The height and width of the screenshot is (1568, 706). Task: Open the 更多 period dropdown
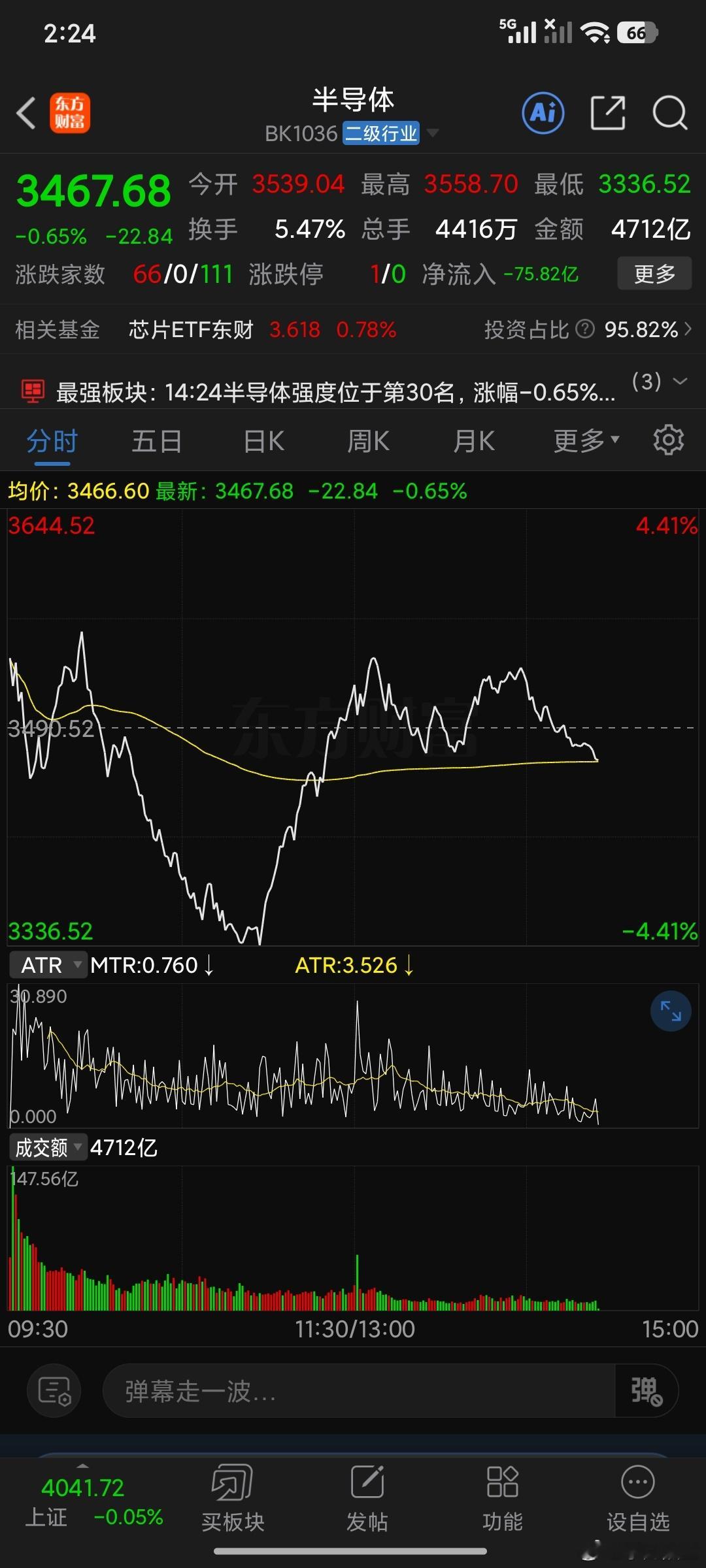tap(586, 441)
